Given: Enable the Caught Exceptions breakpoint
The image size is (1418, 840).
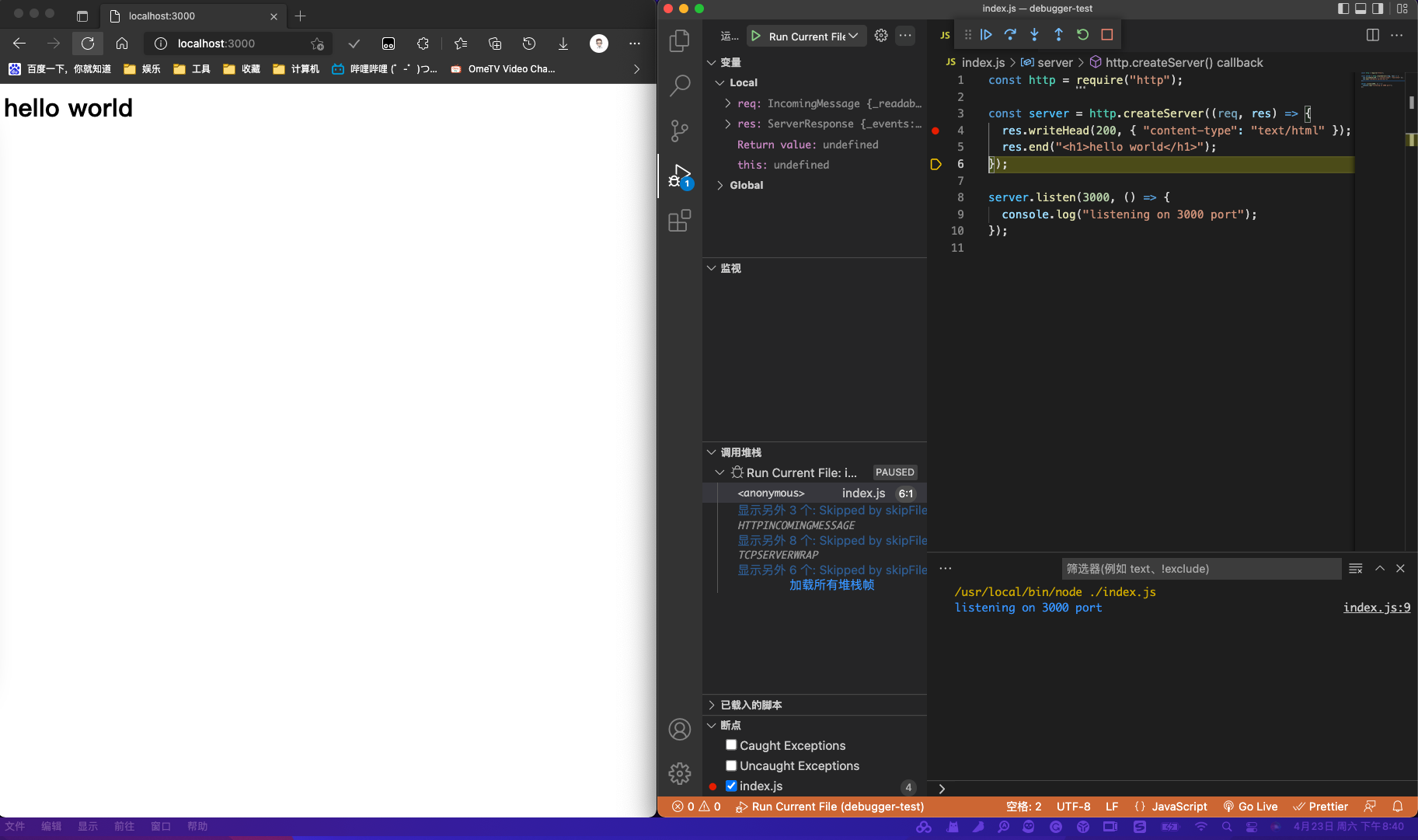Looking at the screenshot, I should (731, 745).
